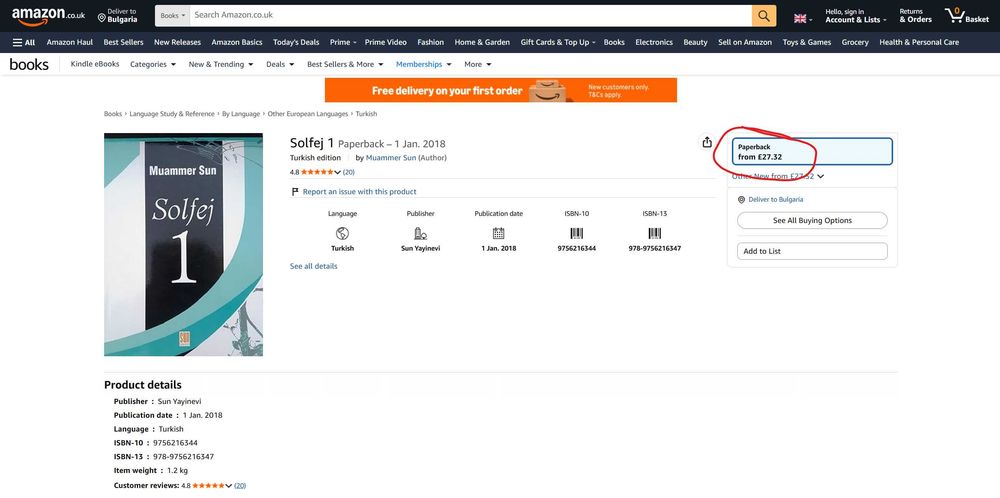Click the ISBN-13 barcode icon
The width and height of the screenshot is (1000, 498).
(654, 233)
